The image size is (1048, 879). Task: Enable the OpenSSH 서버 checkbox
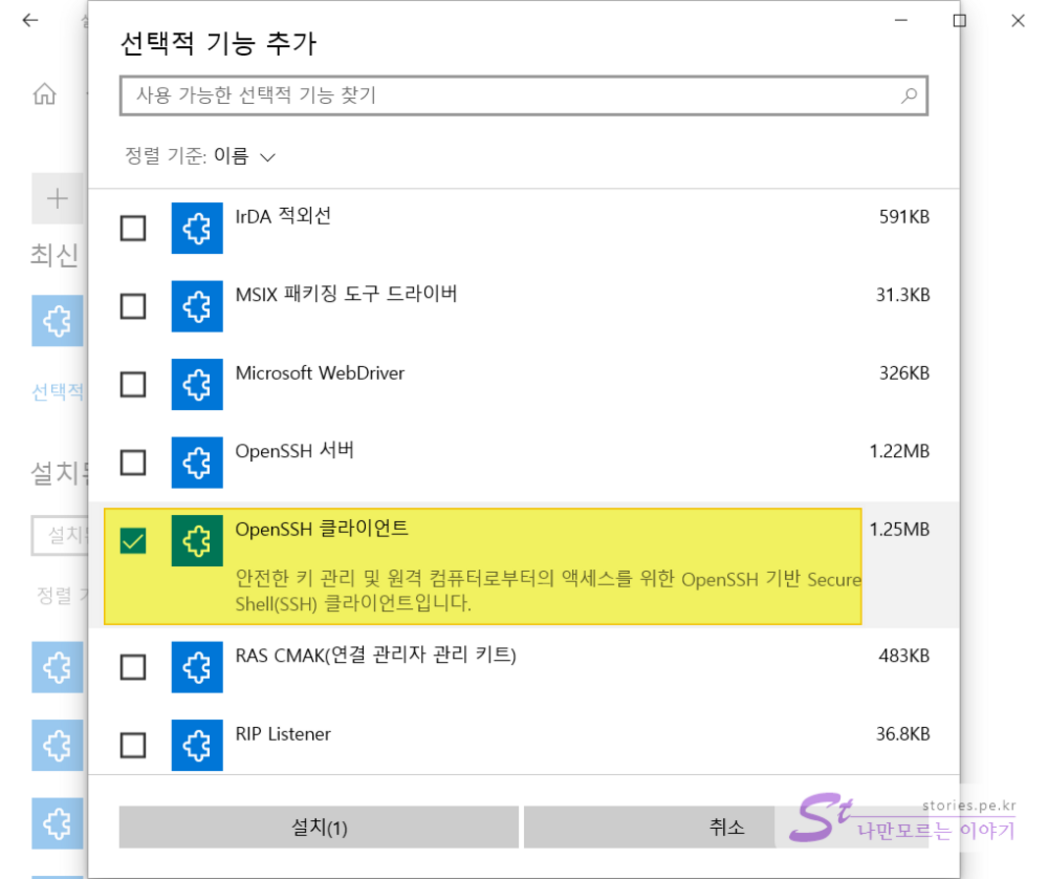click(x=133, y=462)
